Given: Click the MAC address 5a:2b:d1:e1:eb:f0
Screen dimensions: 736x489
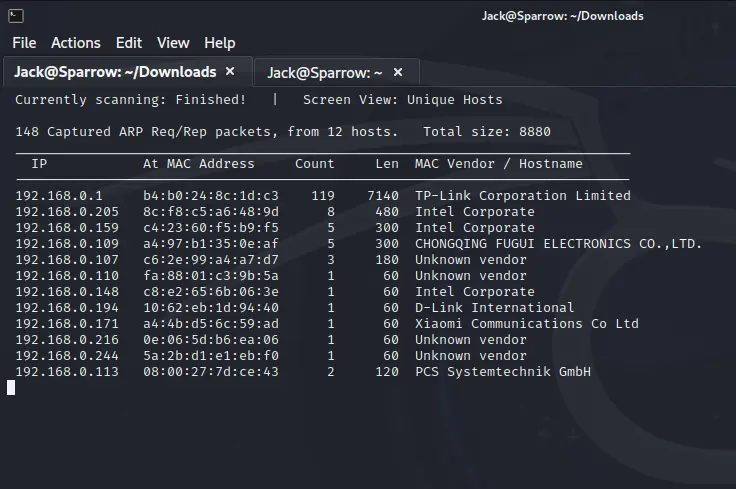Looking at the screenshot, I should 211,355.
